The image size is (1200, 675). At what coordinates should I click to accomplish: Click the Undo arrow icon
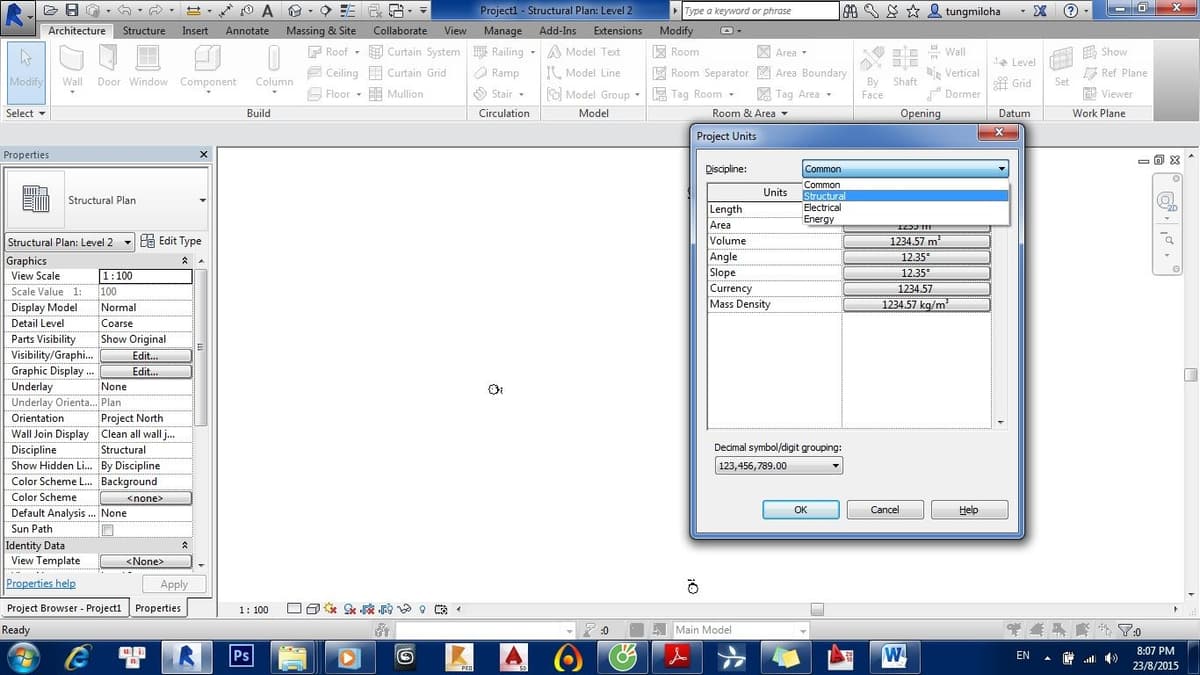point(125,10)
